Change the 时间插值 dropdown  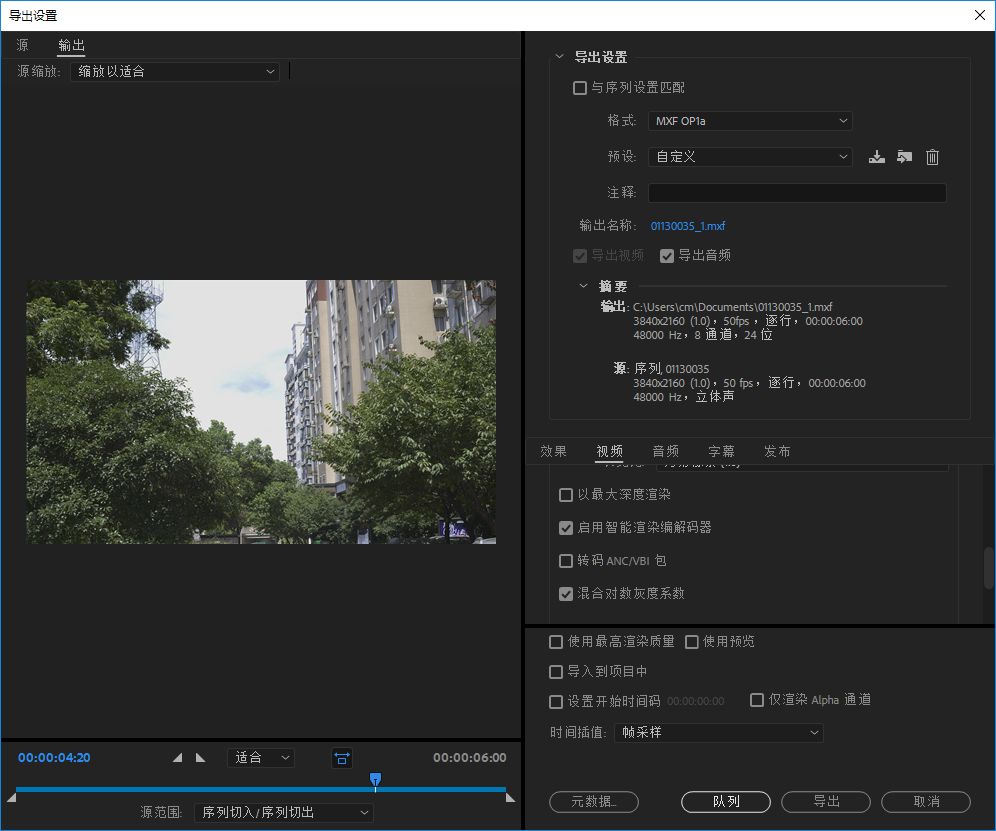[x=718, y=732]
